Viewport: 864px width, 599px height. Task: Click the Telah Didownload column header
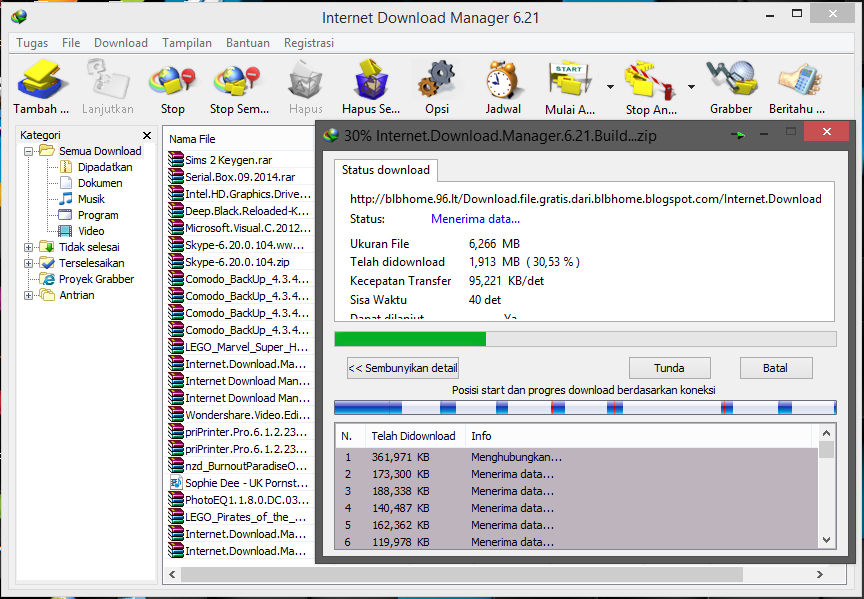(x=413, y=436)
